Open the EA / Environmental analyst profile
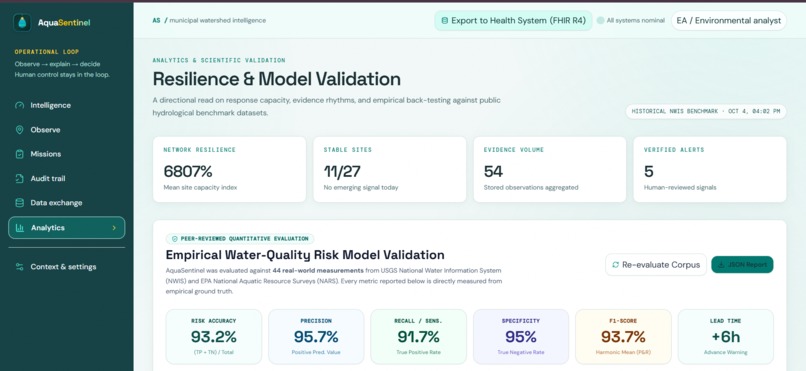Image resolution: width=806 pixels, height=371 pixels. (729, 21)
